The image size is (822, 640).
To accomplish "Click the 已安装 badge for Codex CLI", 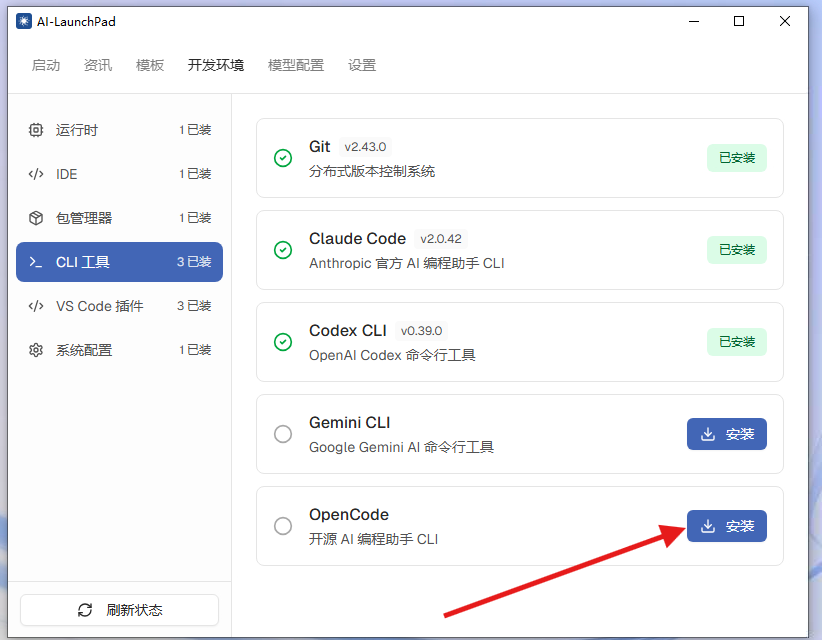I will pos(737,342).
